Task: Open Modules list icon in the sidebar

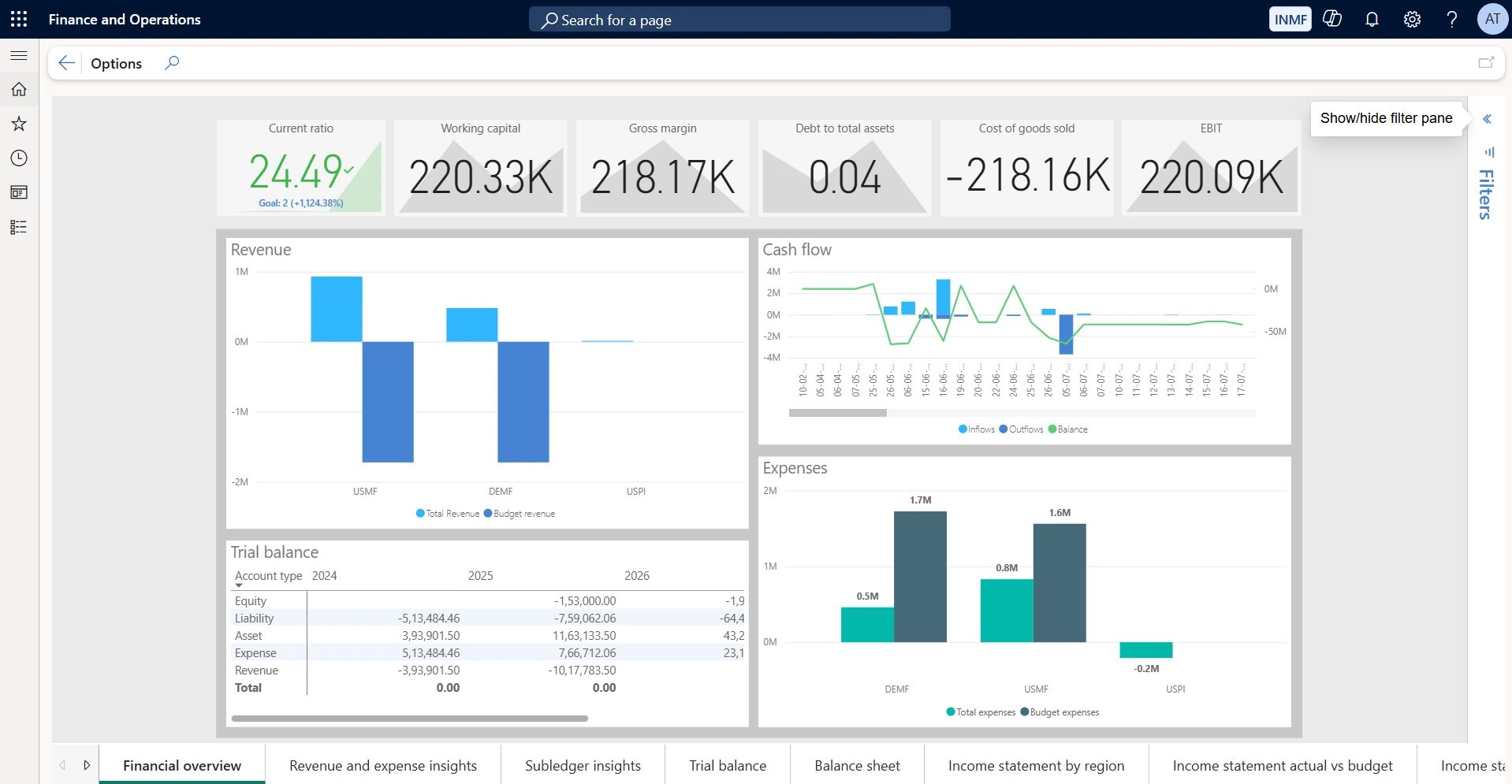Action: [19, 227]
